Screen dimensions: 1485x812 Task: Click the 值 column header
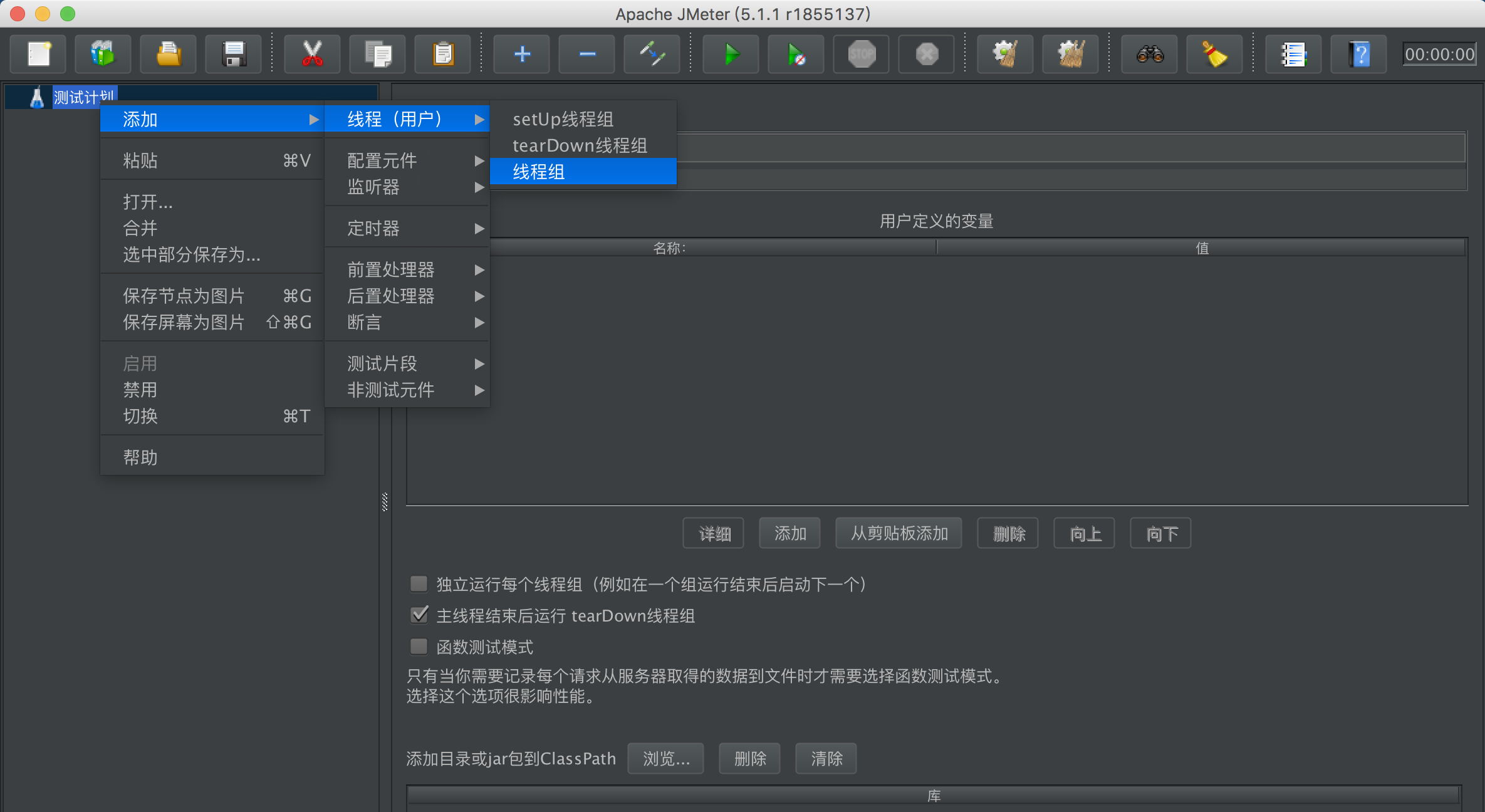pos(1201,248)
